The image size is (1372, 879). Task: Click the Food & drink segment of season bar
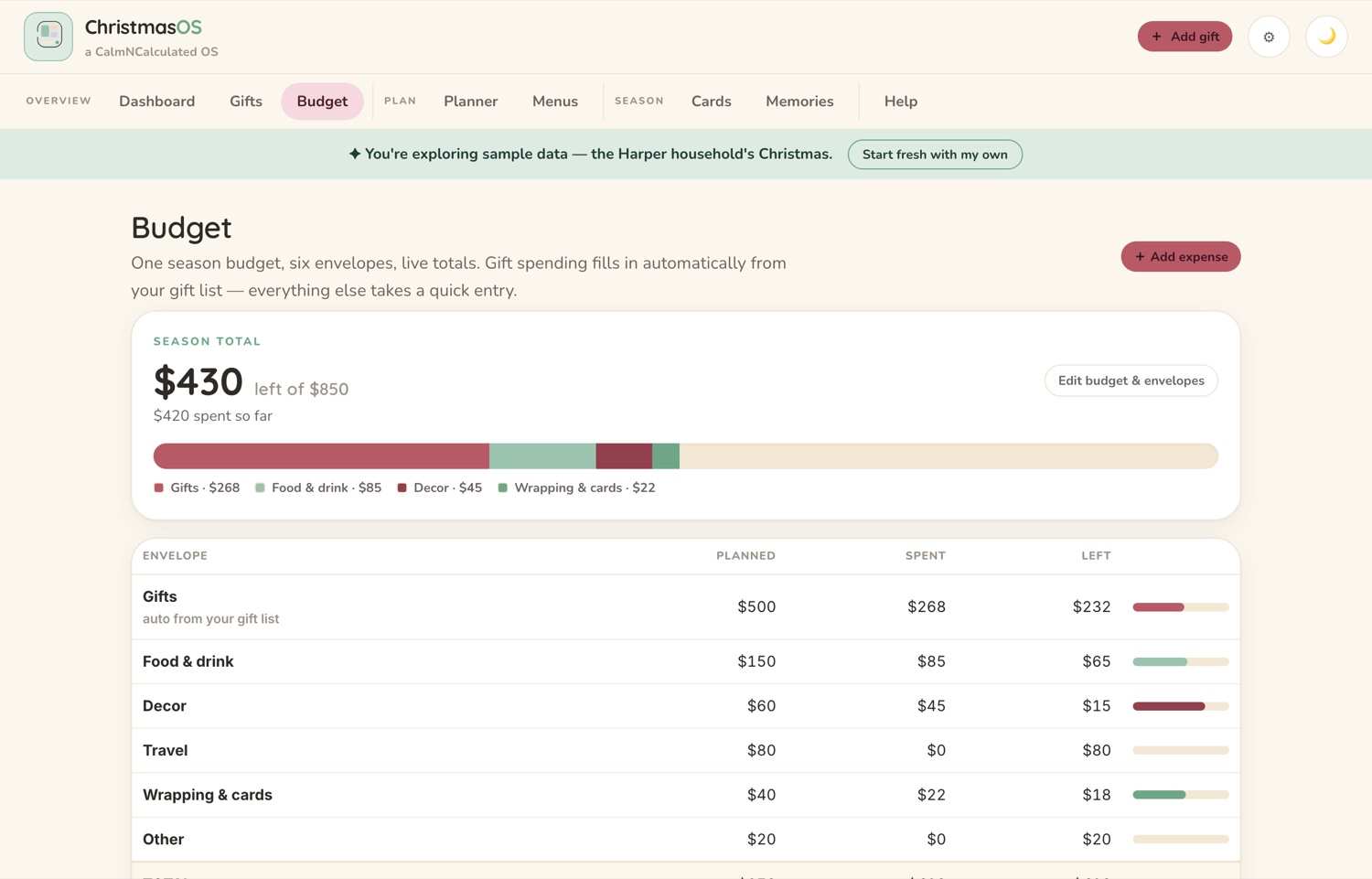[x=542, y=456]
